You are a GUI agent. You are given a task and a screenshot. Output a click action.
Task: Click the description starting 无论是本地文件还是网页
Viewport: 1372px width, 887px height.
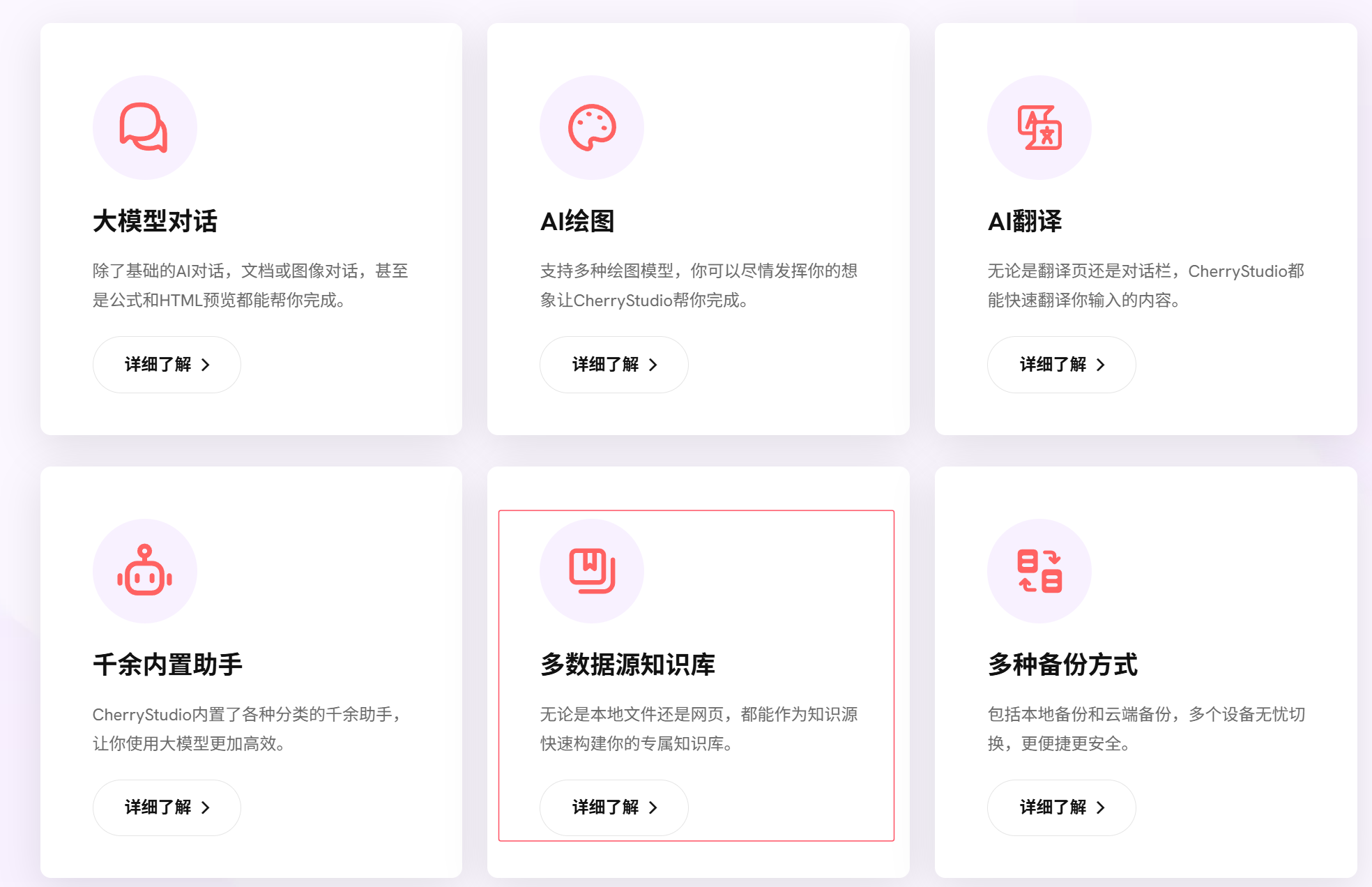[x=699, y=729]
